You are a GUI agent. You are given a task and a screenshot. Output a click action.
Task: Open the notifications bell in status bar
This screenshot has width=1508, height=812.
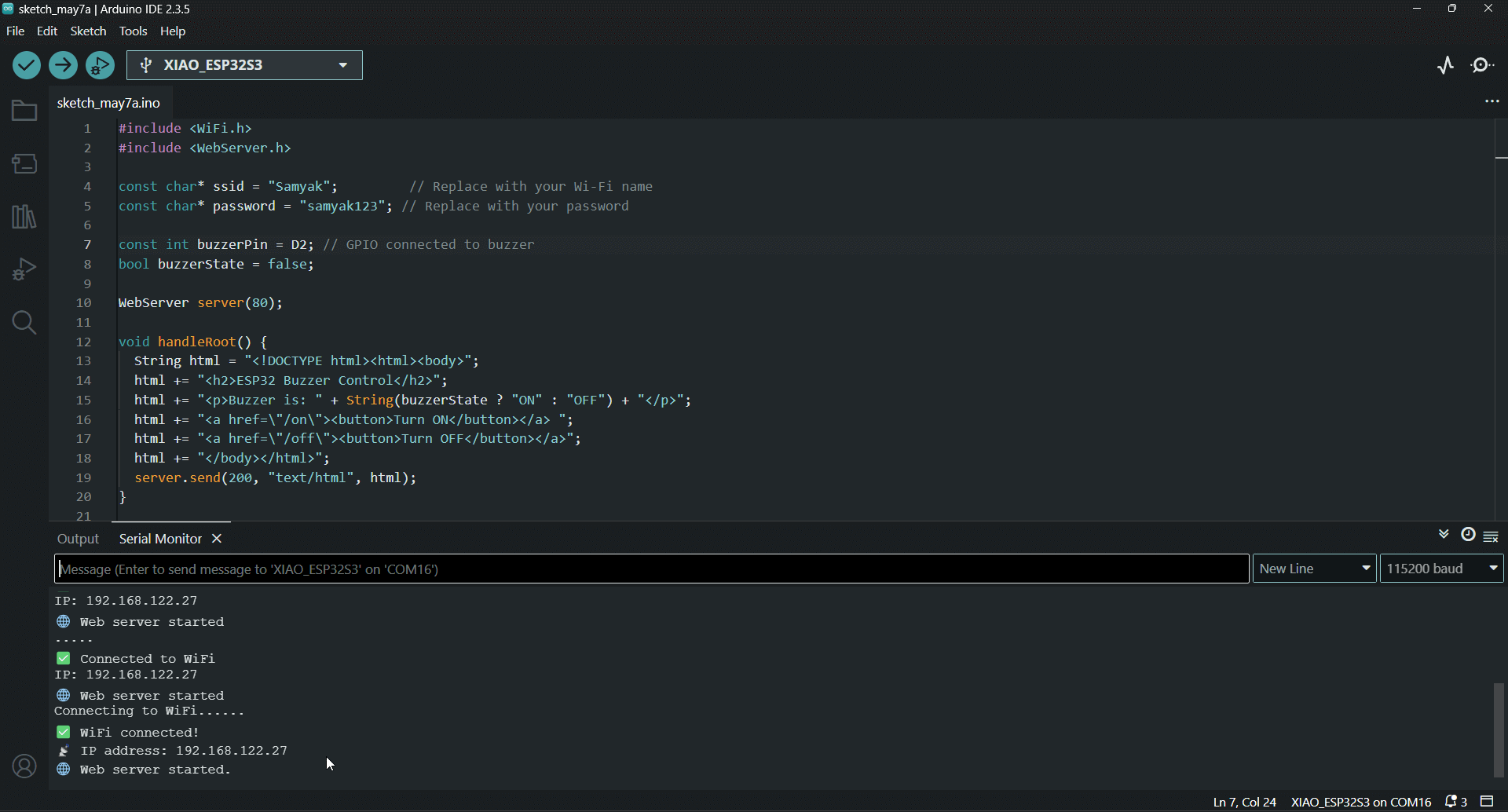1456,802
